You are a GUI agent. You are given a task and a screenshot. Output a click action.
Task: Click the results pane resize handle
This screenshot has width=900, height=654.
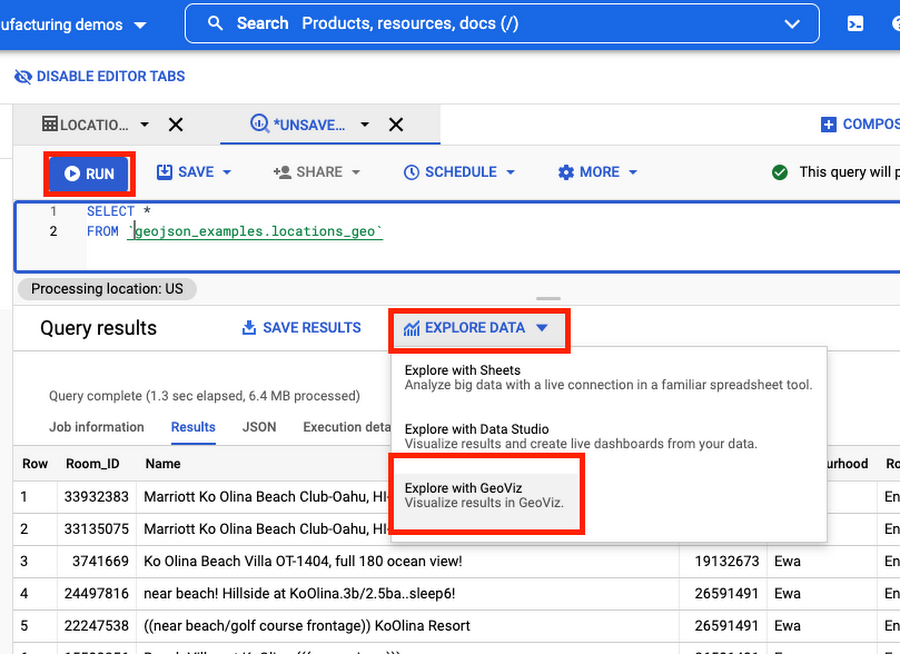[548, 299]
